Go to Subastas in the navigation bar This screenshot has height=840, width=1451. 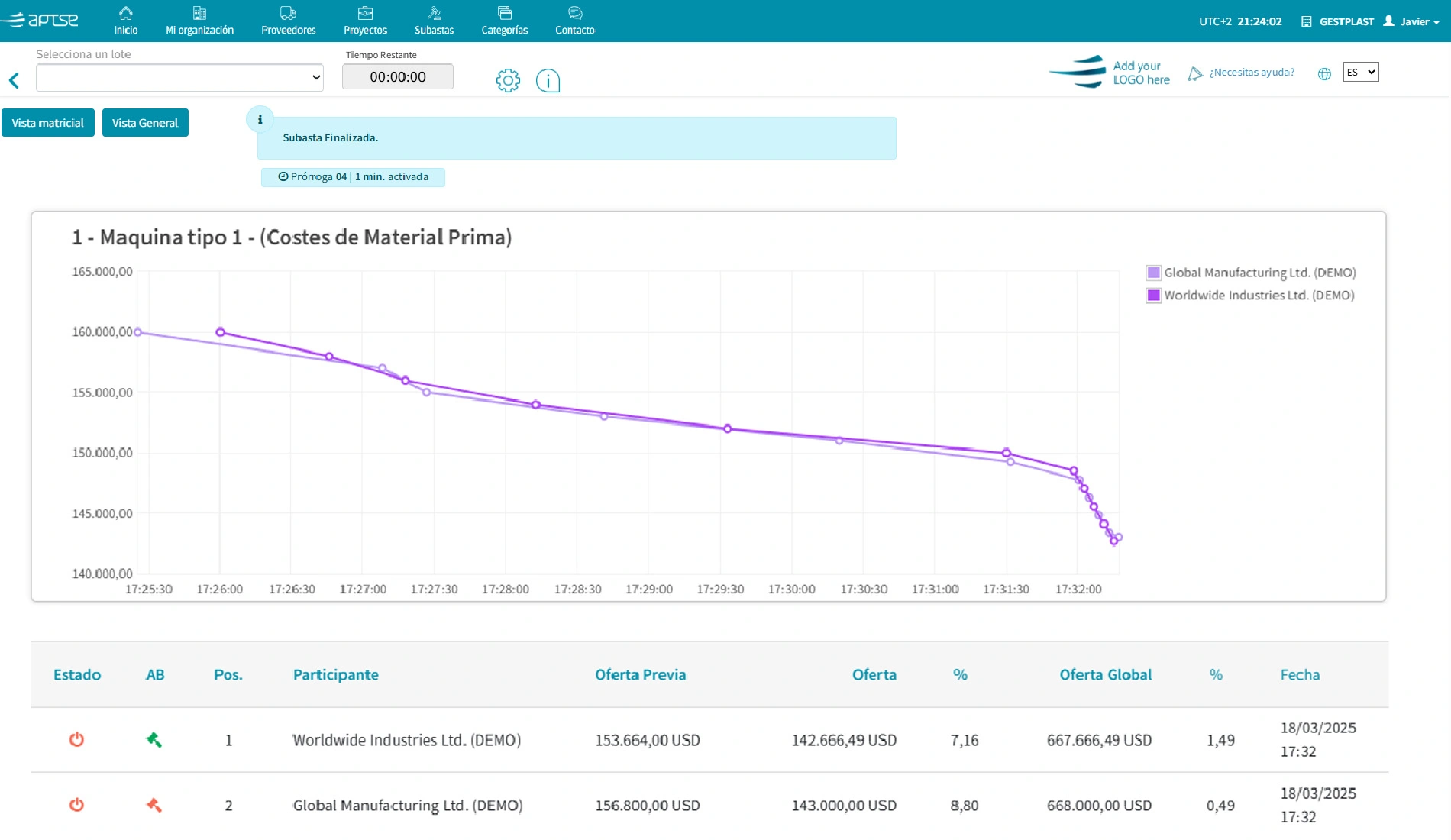click(x=434, y=21)
